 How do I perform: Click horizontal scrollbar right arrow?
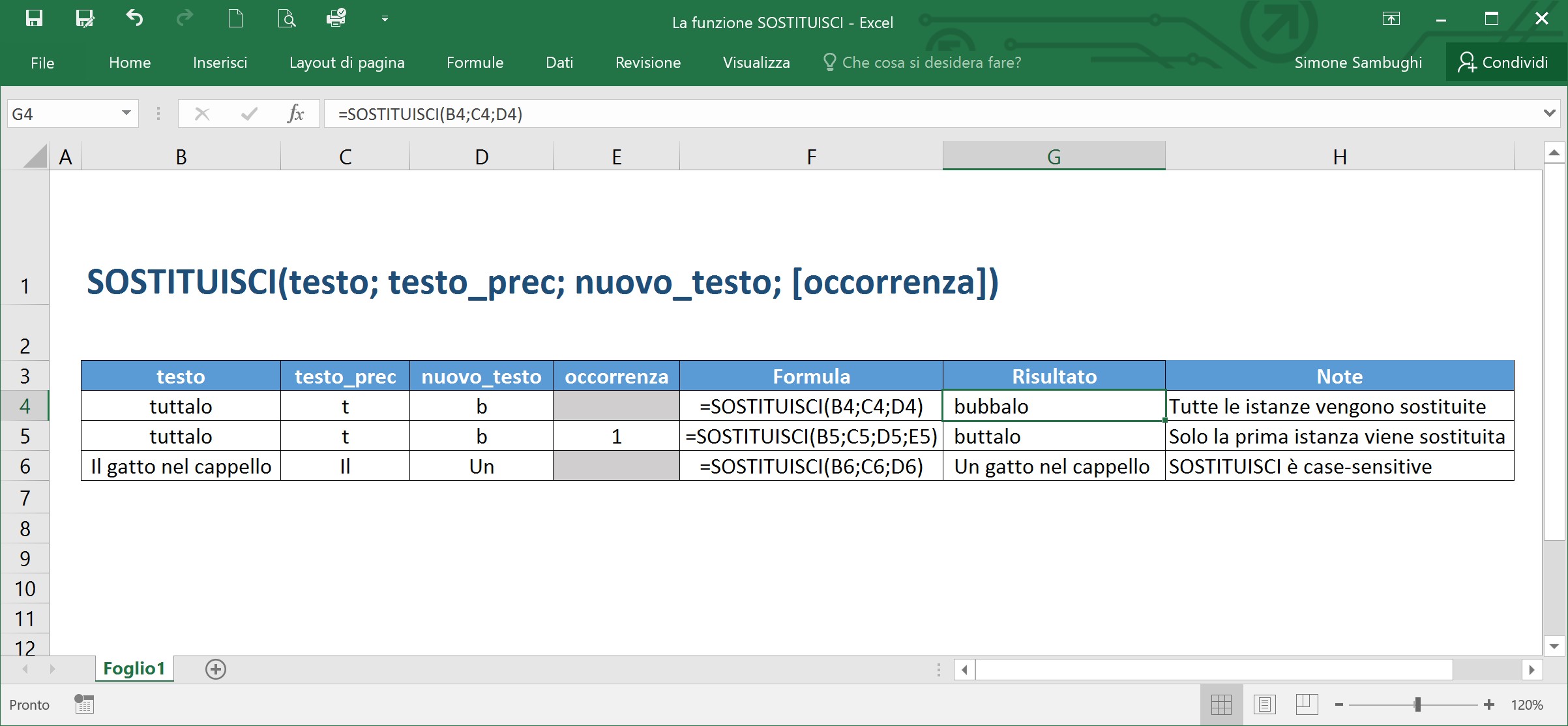tap(1532, 669)
